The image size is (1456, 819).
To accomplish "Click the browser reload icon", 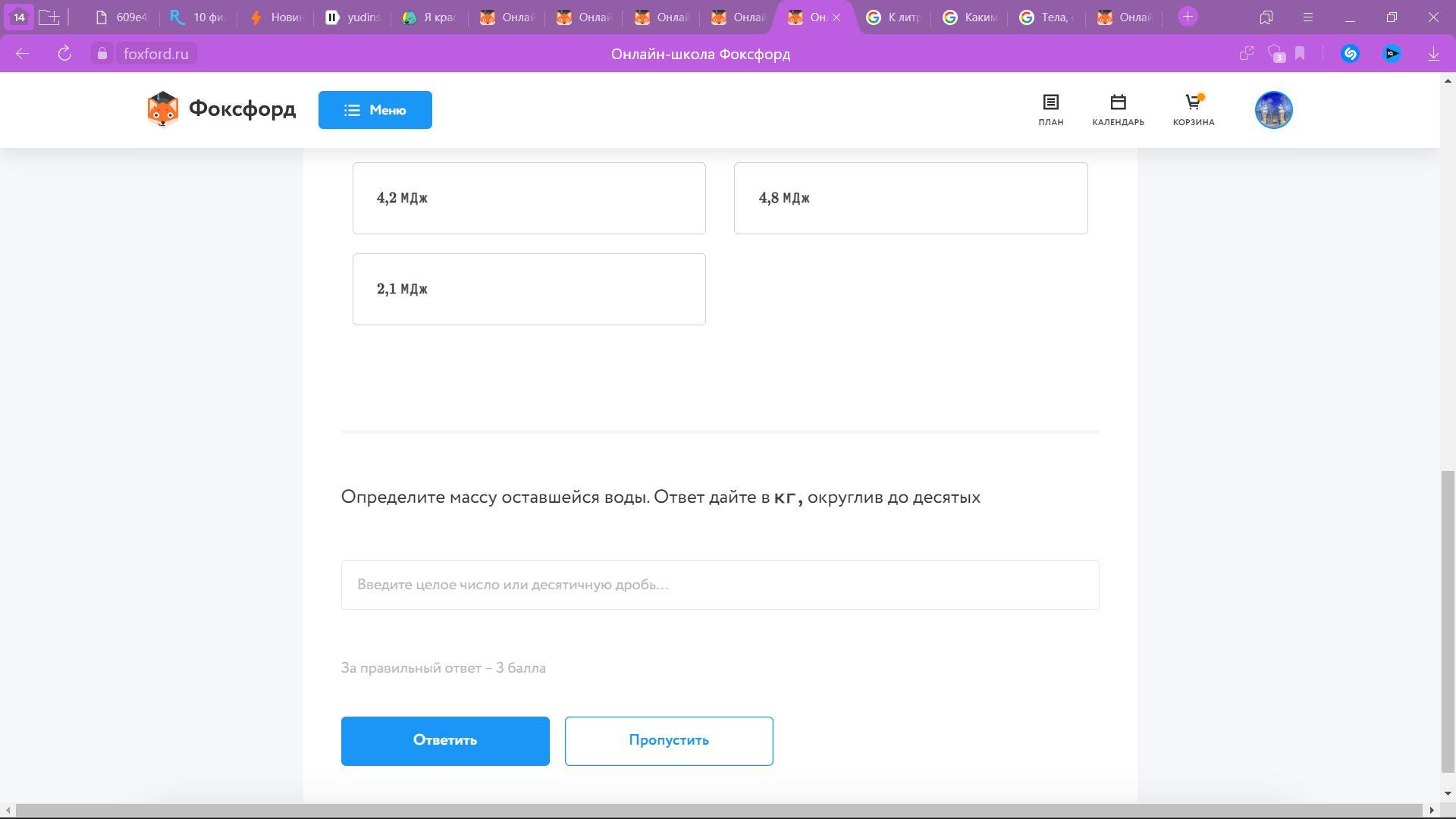I will tap(64, 54).
